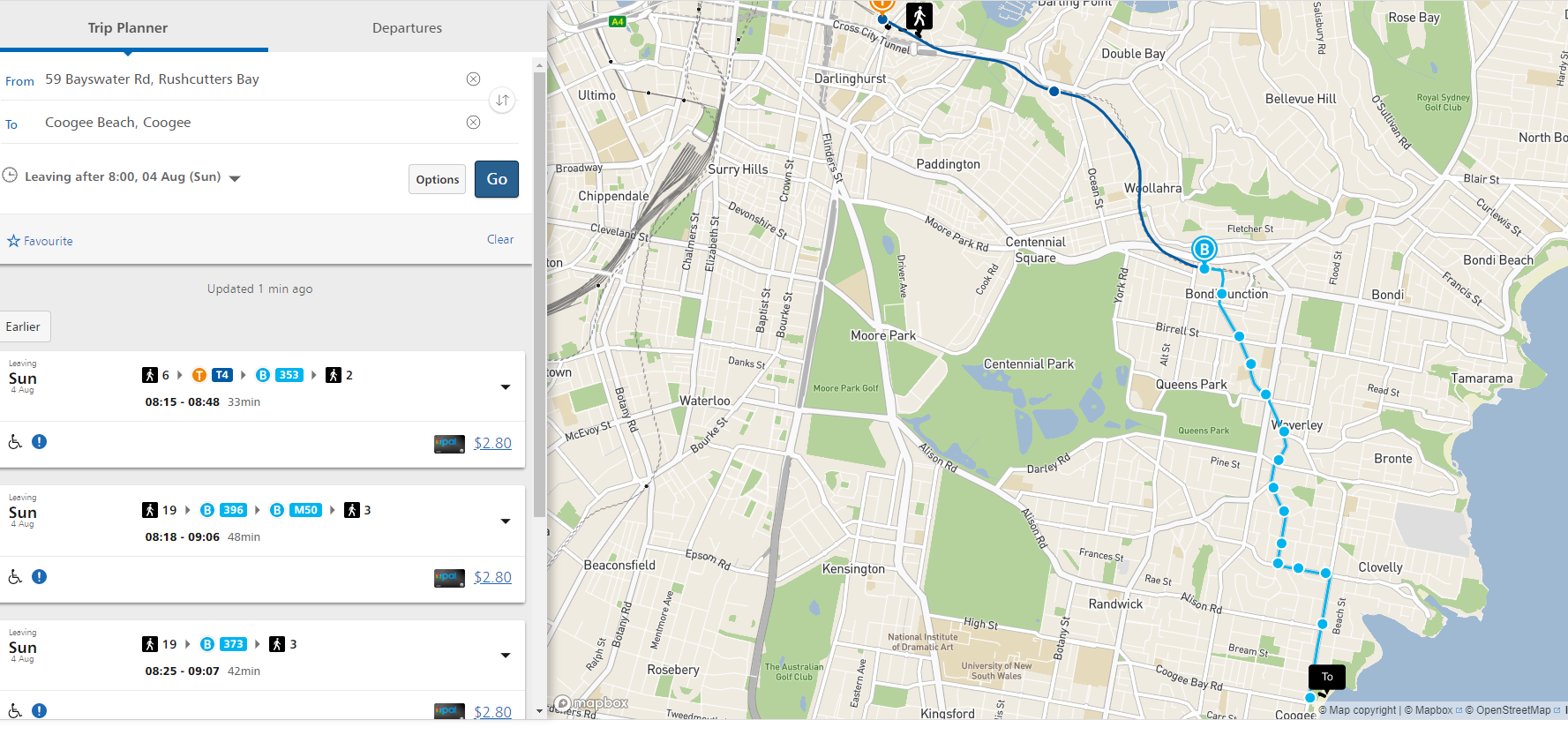Click the 373 bus route badge
This screenshot has height=735, width=1568.
pos(233,644)
